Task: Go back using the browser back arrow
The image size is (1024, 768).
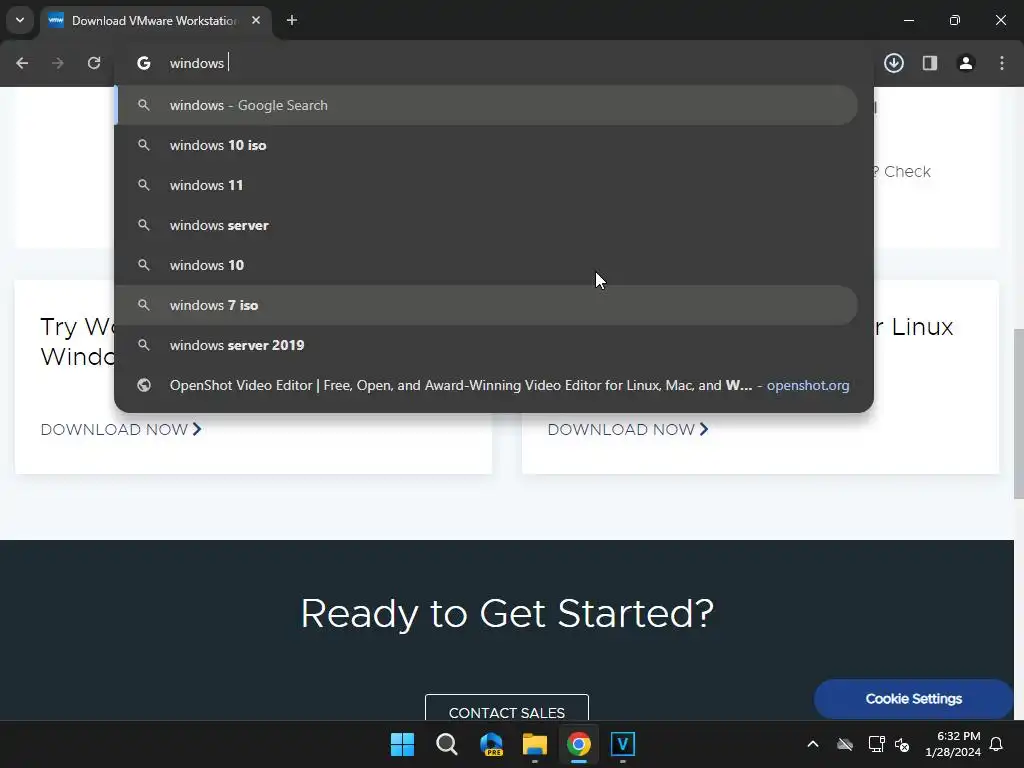Action: coord(22,63)
